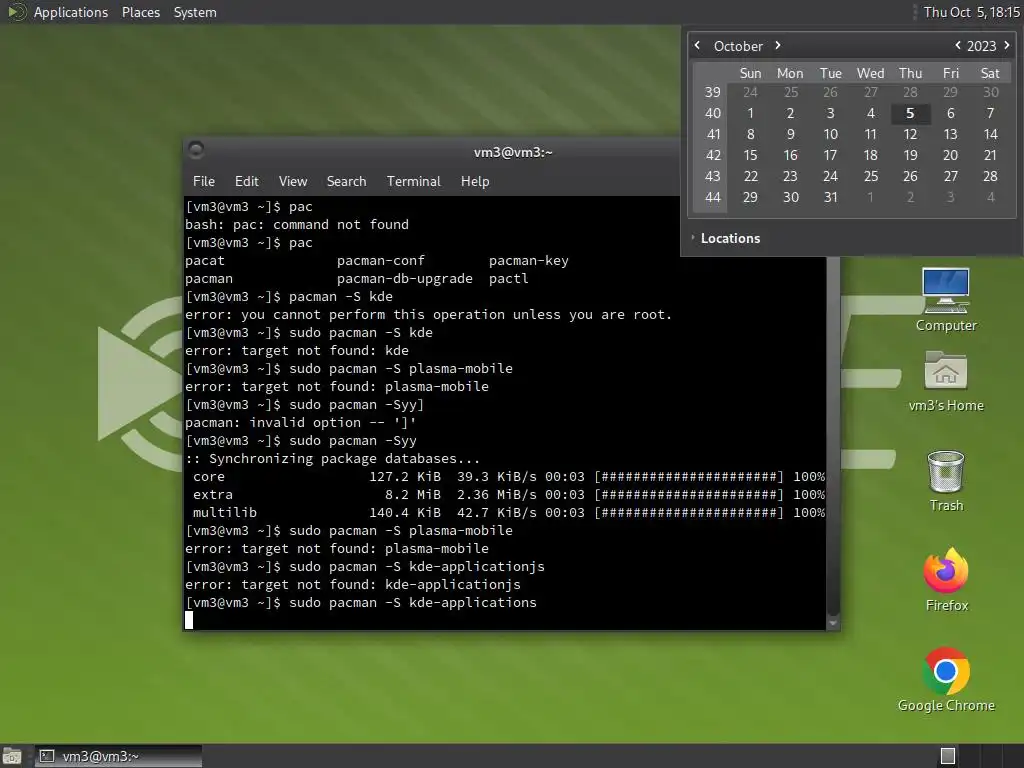Click the workspace switcher square in bottom panel
This screenshot has width=1024, height=768.
(x=948, y=756)
